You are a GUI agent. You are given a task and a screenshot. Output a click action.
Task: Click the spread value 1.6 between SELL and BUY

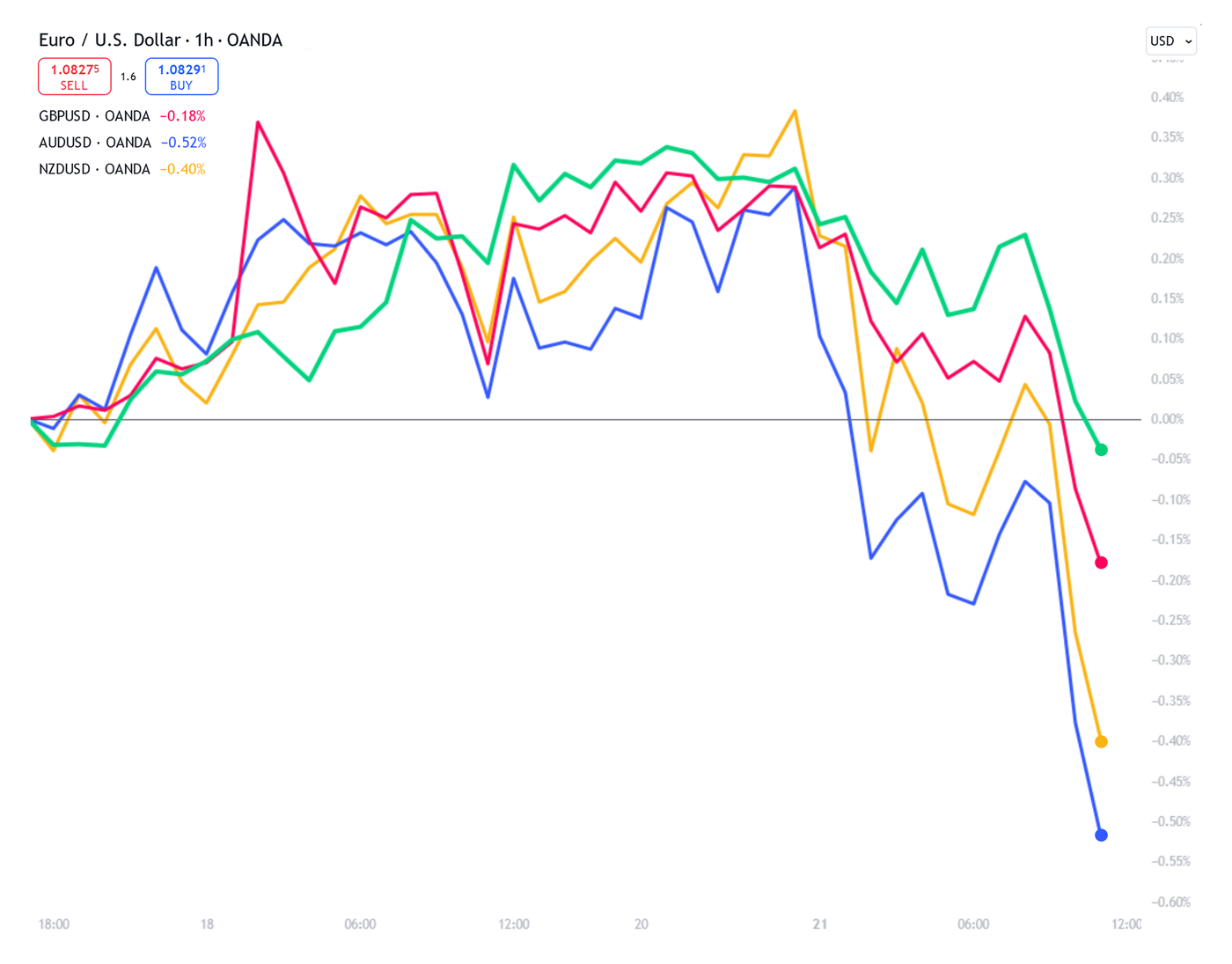click(128, 77)
